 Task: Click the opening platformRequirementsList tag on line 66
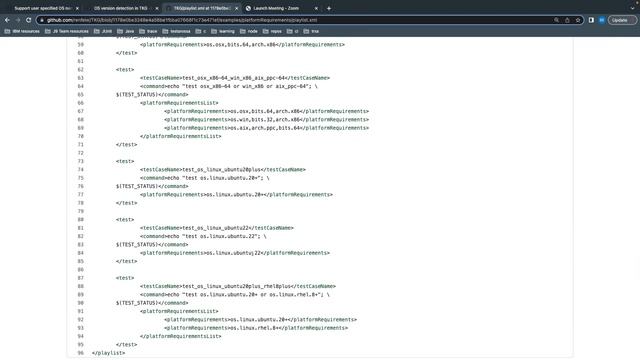[x=179, y=103]
